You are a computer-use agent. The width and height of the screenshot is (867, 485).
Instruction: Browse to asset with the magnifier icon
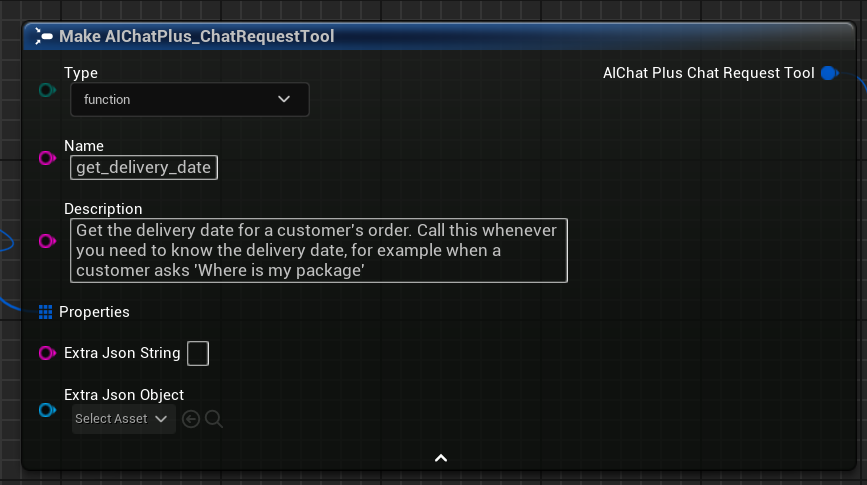pyautogui.click(x=213, y=419)
